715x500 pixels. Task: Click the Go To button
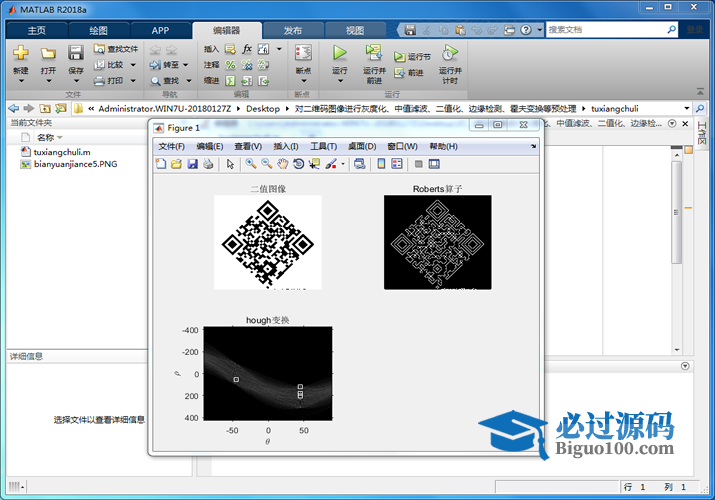(165, 65)
